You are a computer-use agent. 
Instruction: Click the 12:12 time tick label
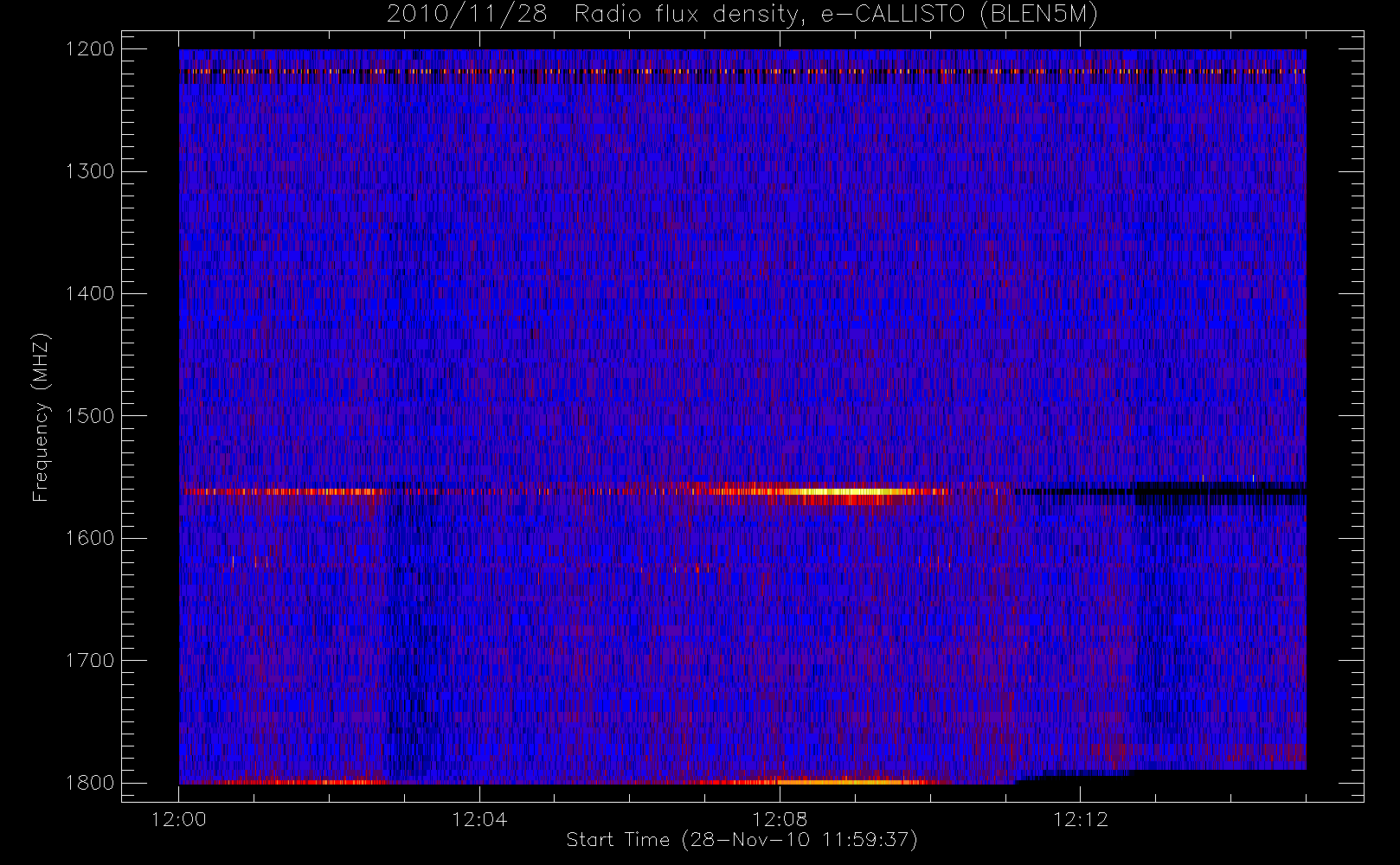pyautogui.click(x=1080, y=820)
